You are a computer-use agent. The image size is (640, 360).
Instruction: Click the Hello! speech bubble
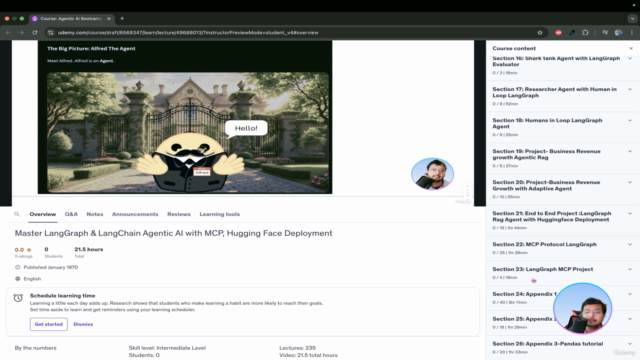[x=246, y=129]
